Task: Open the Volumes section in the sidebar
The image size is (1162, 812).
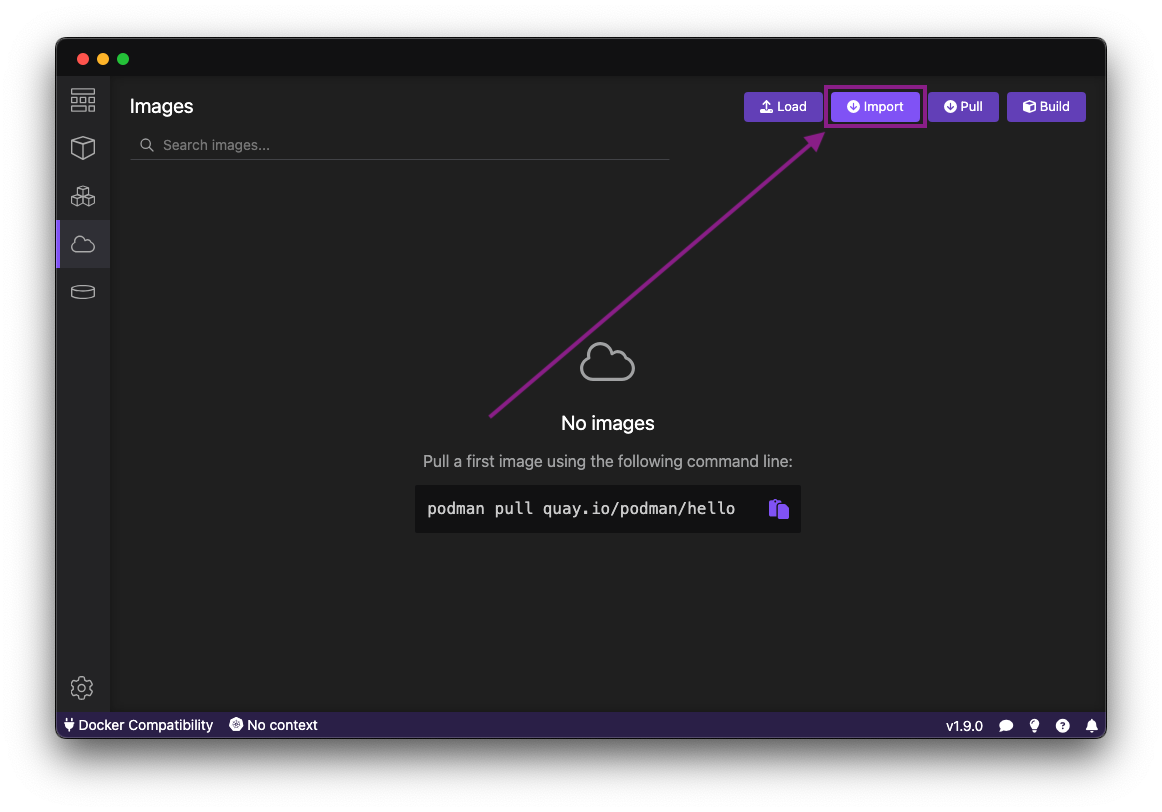Action: coord(83,291)
